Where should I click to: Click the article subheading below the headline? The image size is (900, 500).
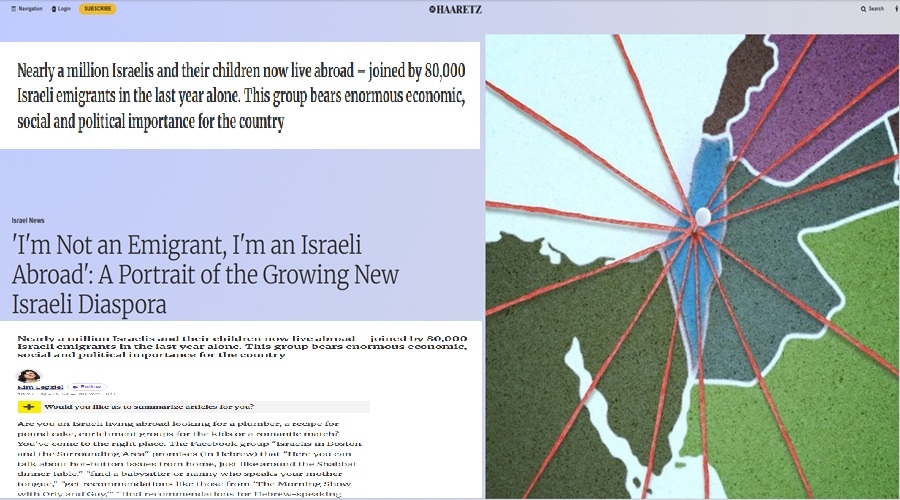coord(240,346)
